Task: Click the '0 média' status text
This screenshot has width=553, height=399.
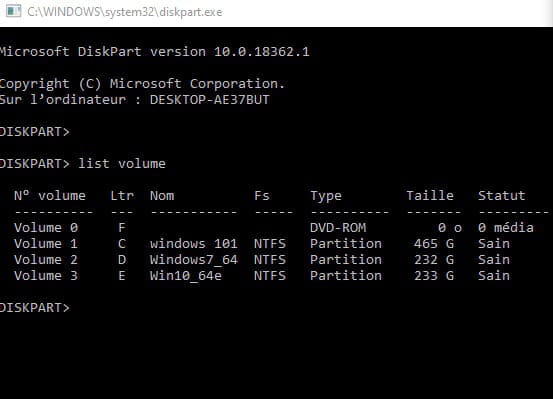Action: coord(506,228)
